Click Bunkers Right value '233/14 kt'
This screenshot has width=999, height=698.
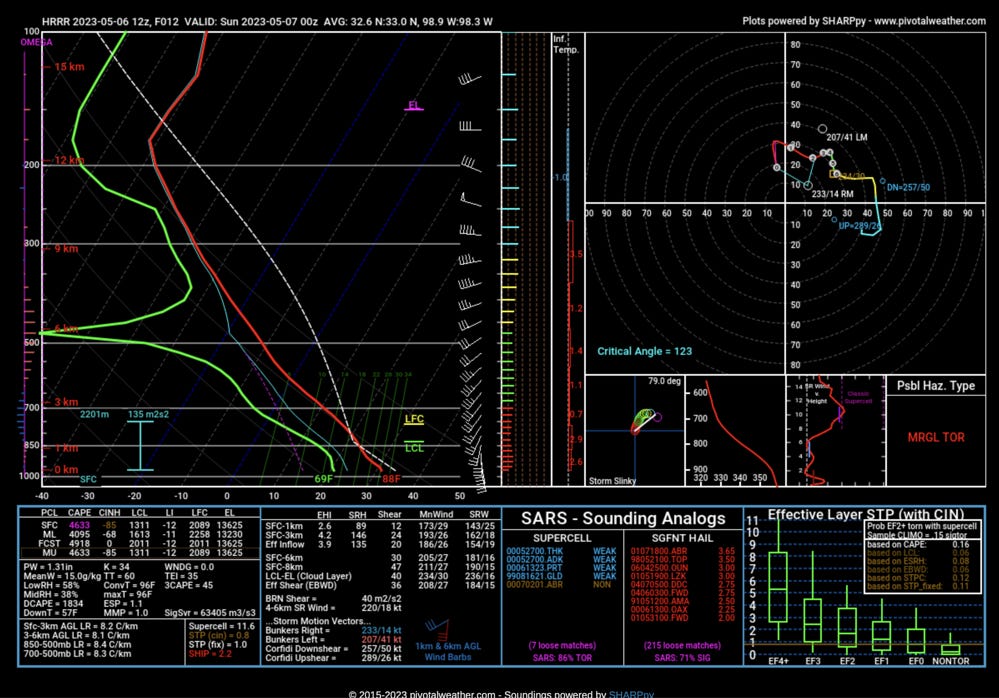(381, 630)
